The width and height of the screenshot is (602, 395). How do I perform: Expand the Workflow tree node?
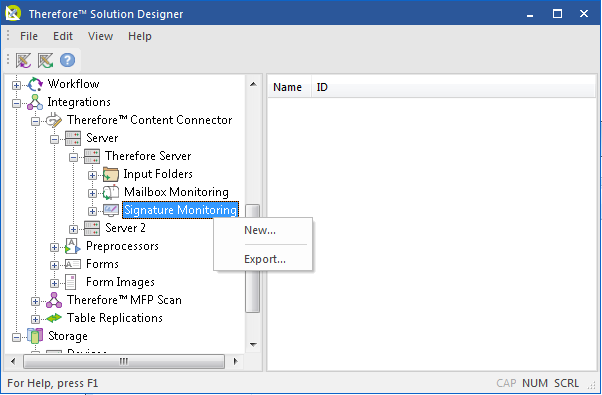[x=16, y=85]
